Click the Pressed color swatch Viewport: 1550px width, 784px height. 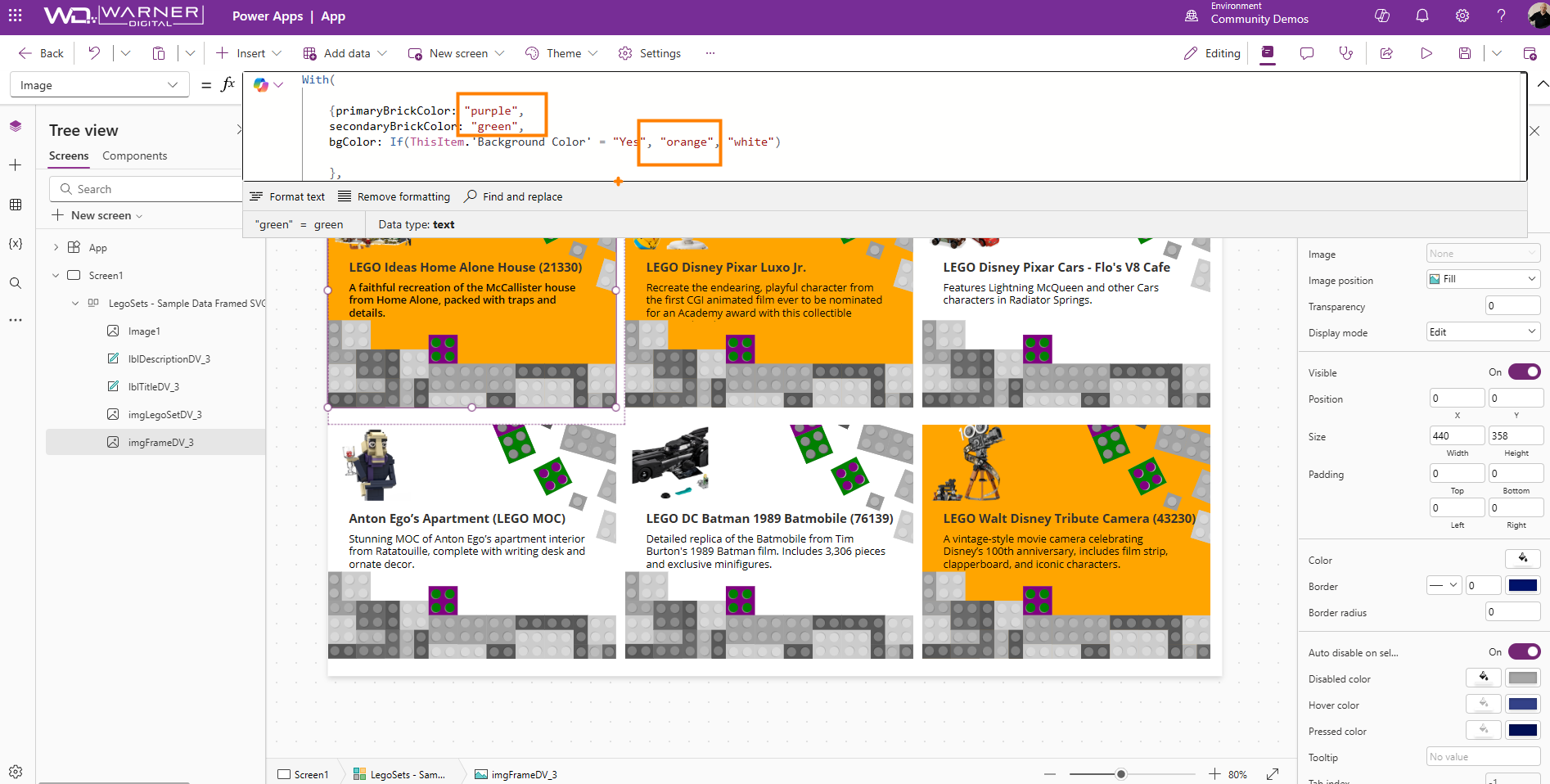point(1523,730)
